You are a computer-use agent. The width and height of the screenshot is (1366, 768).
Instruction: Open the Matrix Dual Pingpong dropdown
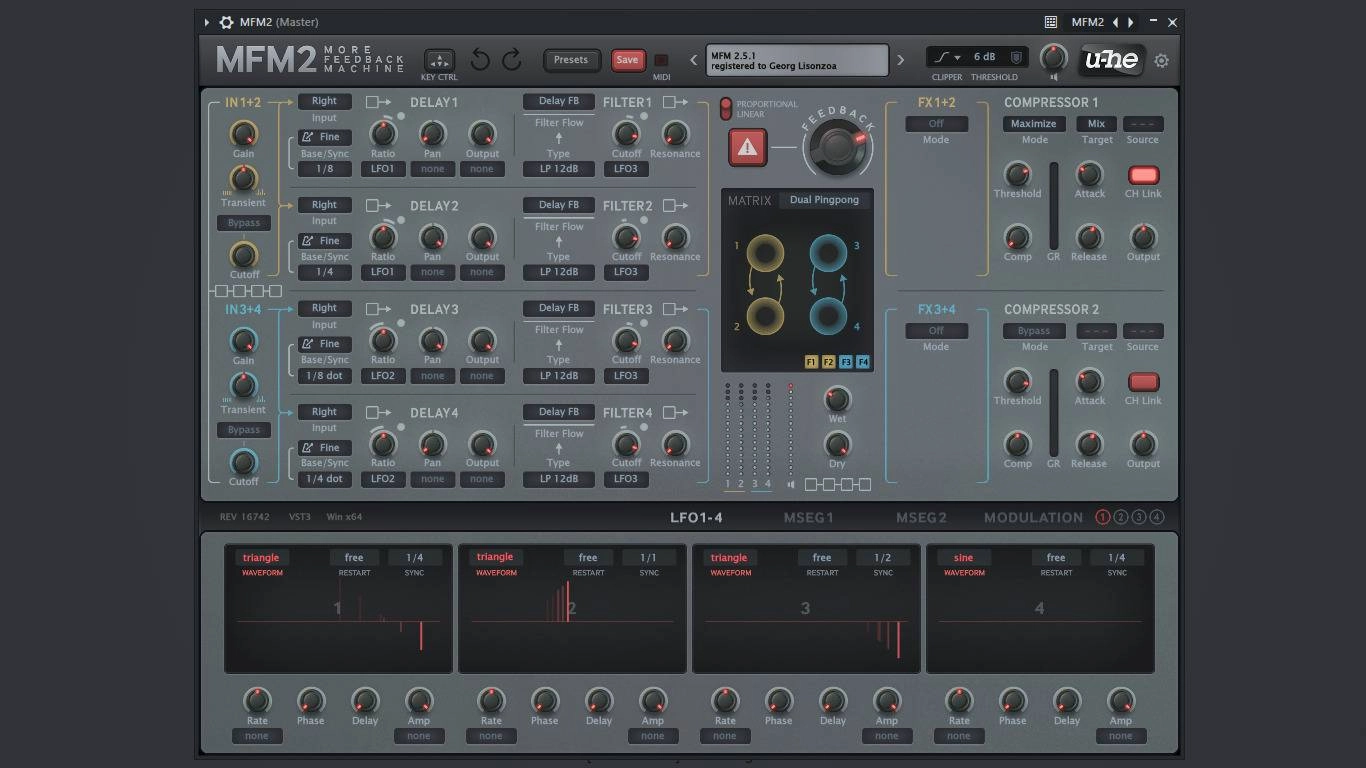pos(824,200)
